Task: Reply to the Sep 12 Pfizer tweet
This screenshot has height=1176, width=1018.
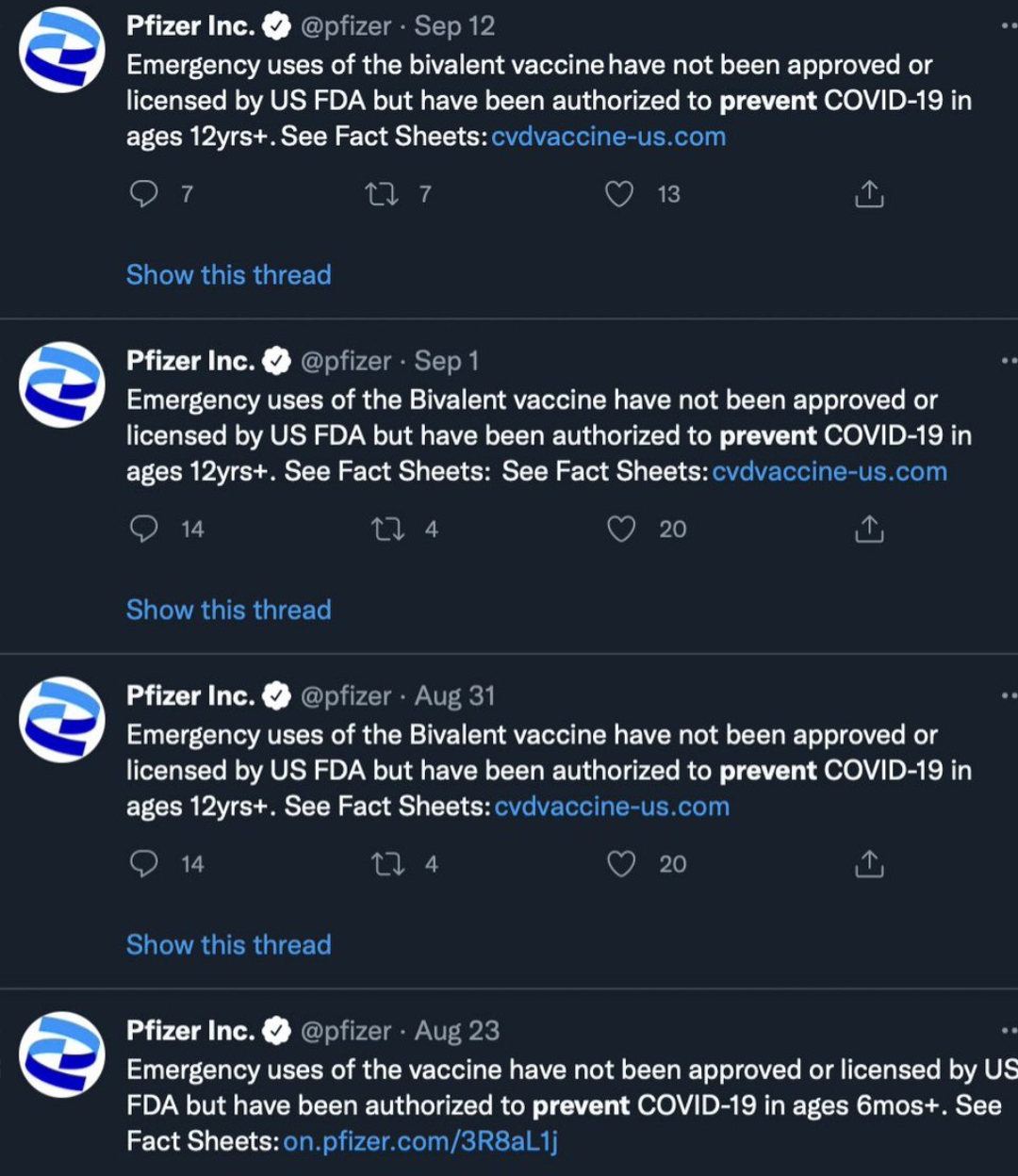Action: coord(143,194)
